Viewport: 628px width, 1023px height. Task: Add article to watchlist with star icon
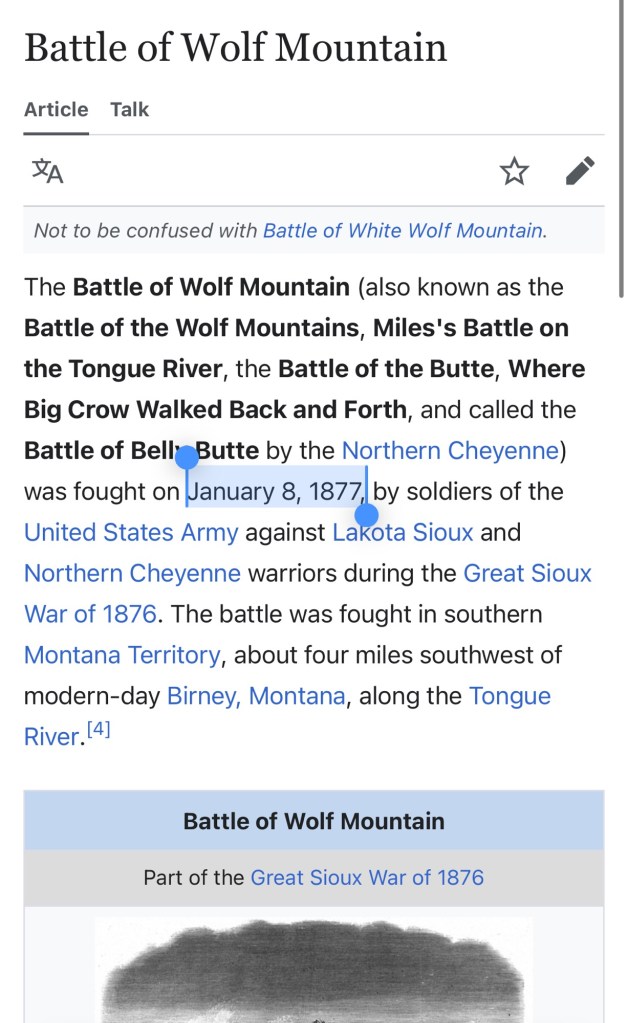514,171
